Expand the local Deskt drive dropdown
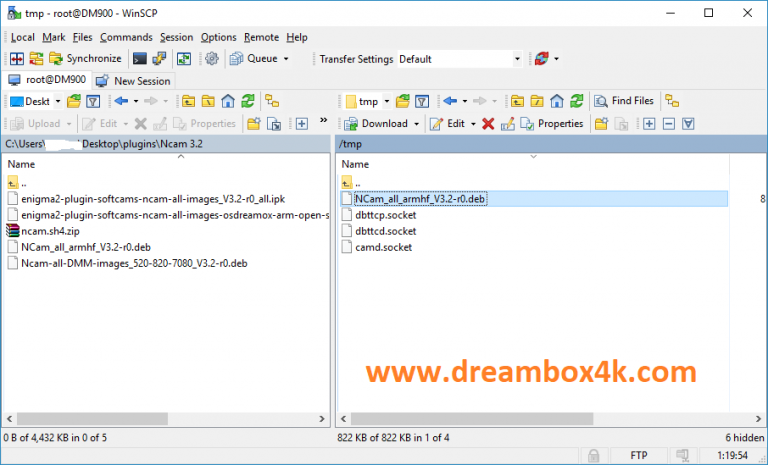 [x=58, y=101]
